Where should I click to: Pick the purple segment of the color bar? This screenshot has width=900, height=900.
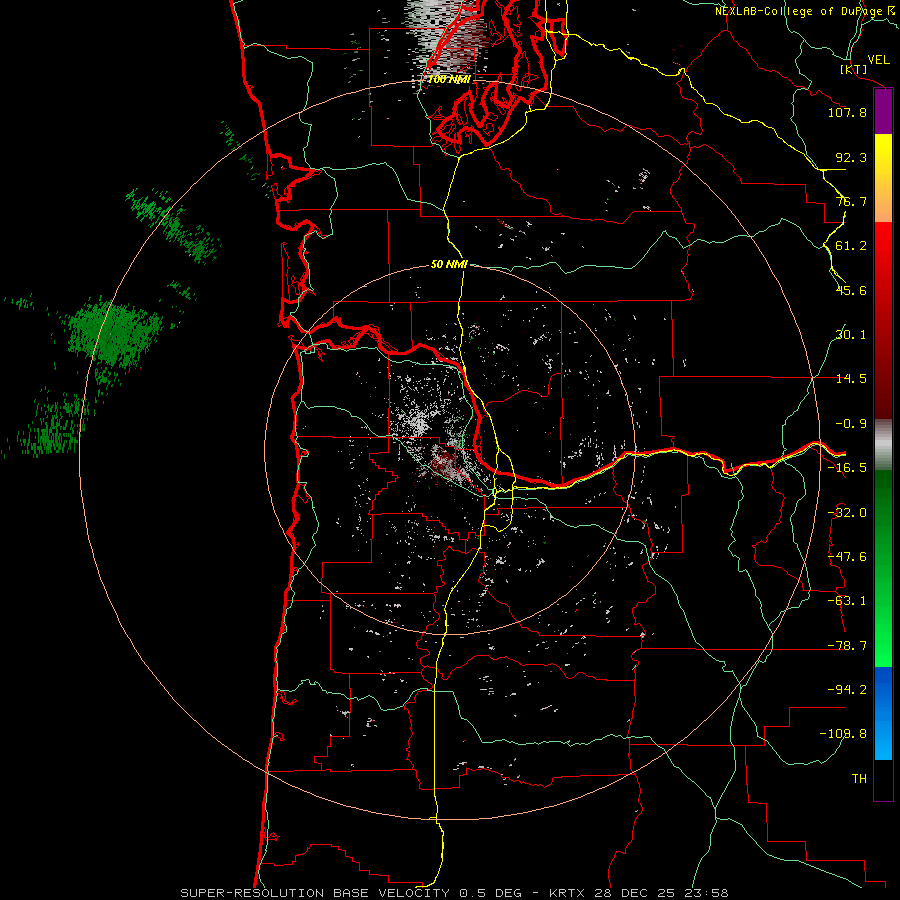(883, 111)
